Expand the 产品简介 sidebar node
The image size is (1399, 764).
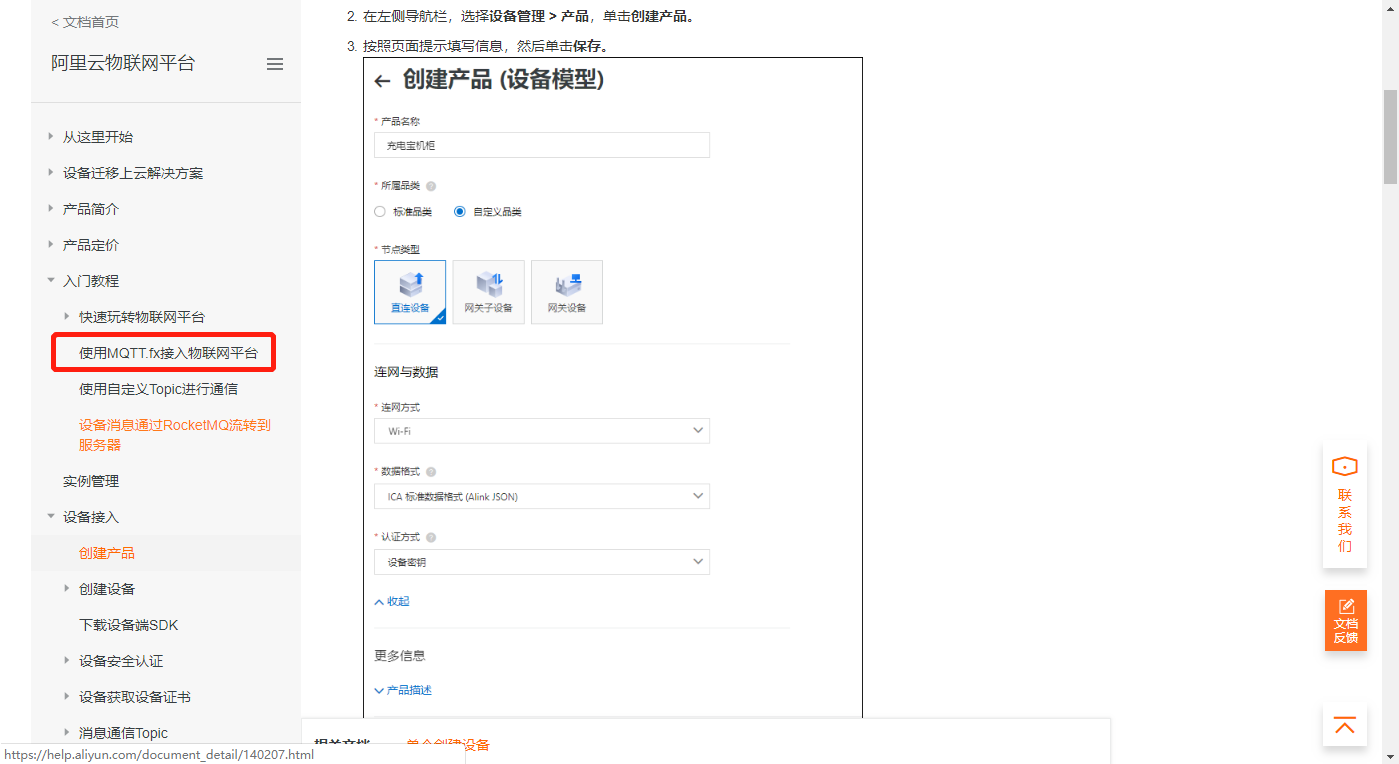pyautogui.click(x=51, y=208)
